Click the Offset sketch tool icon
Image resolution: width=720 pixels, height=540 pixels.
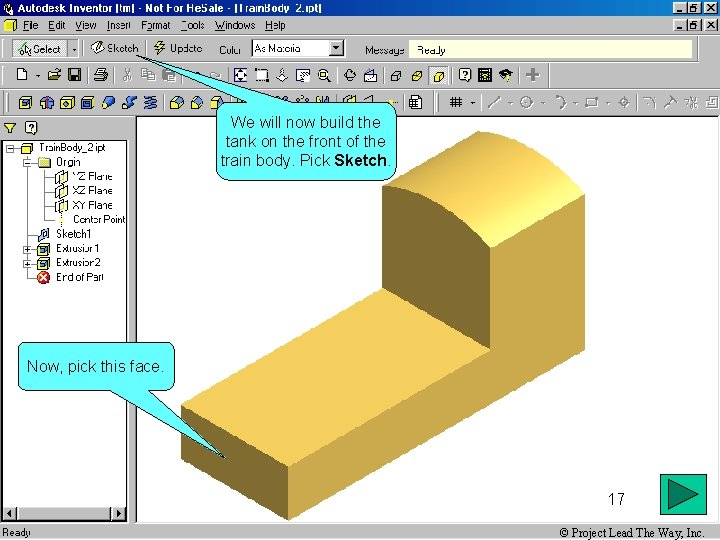pos(711,102)
